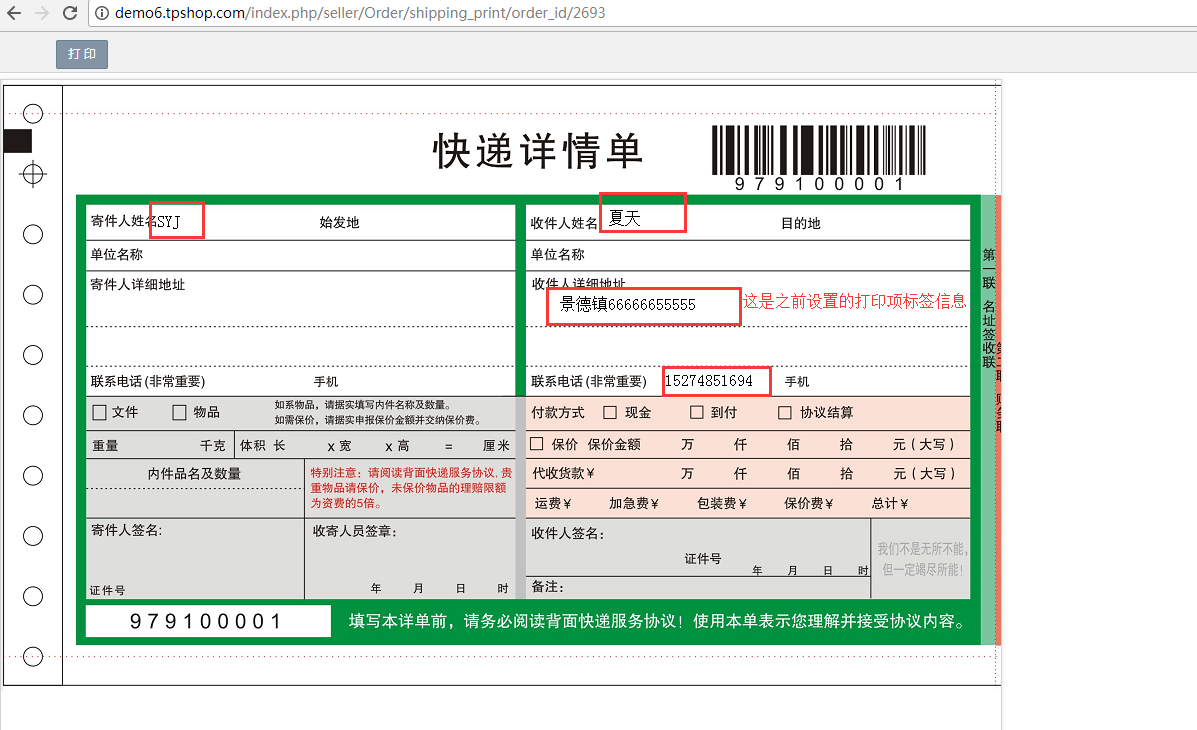The image size is (1197, 730).
Task: Click the recipient name box showing 夏天
Action: [x=642, y=213]
